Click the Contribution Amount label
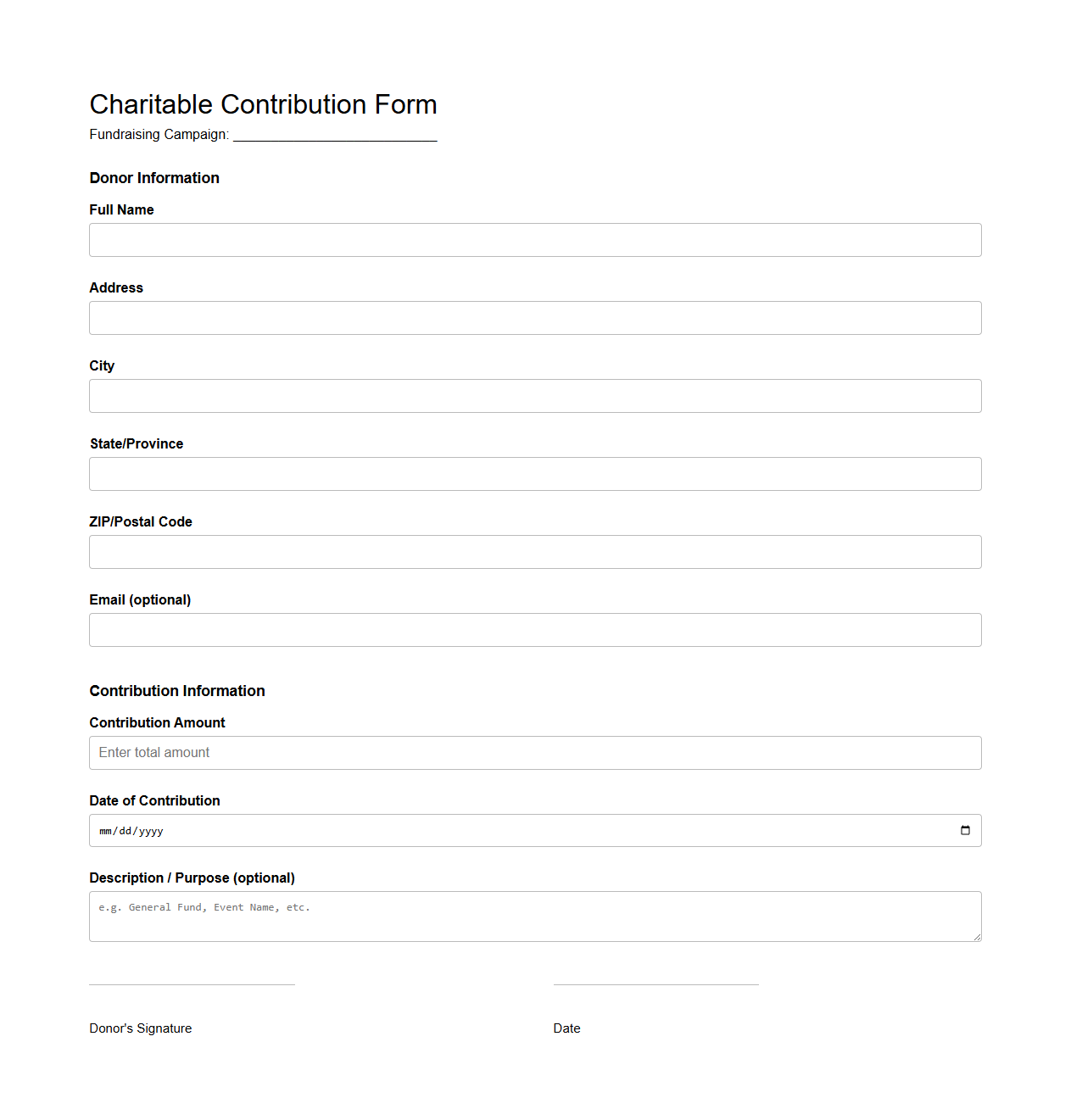The height and width of the screenshot is (1120, 1071). click(157, 722)
